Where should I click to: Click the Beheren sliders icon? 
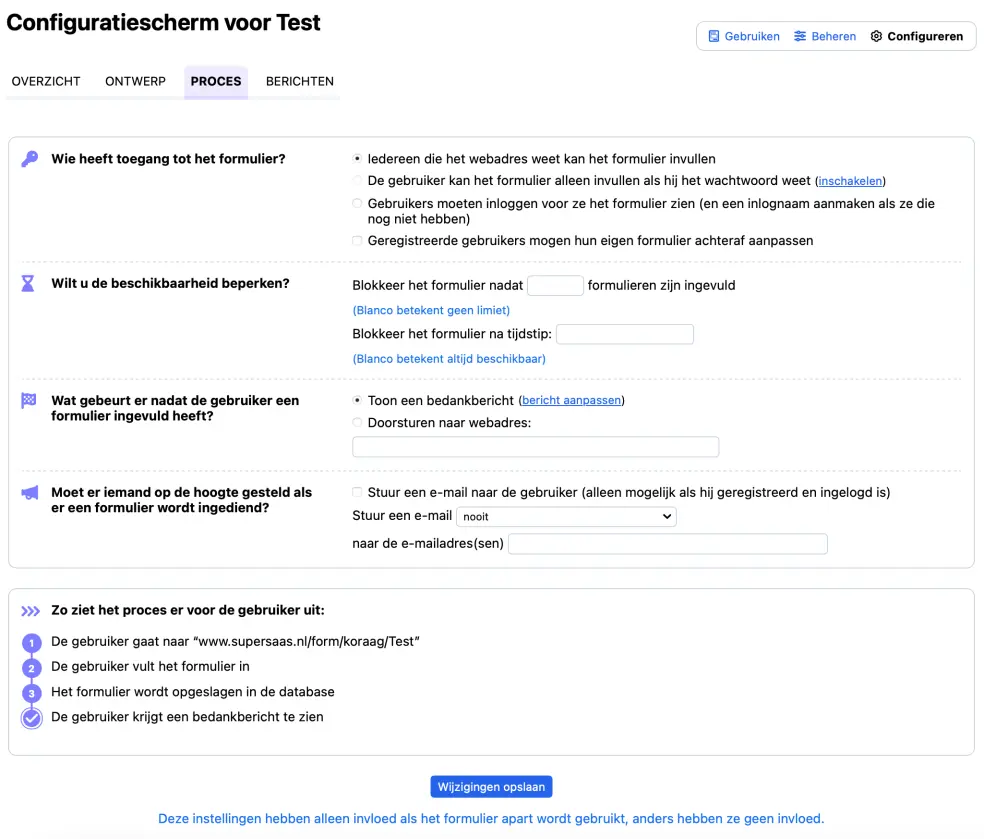click(x=800, y=36)
